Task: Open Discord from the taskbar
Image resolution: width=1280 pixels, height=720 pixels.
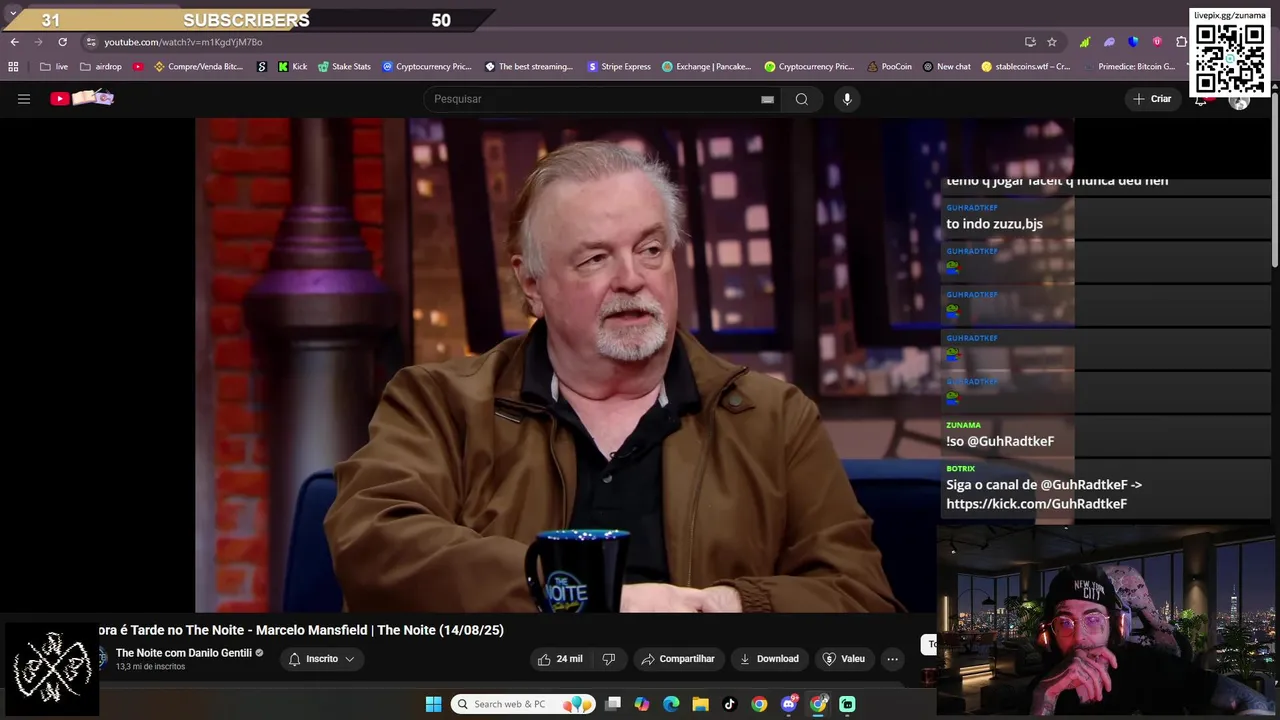Action: point(789,704)
